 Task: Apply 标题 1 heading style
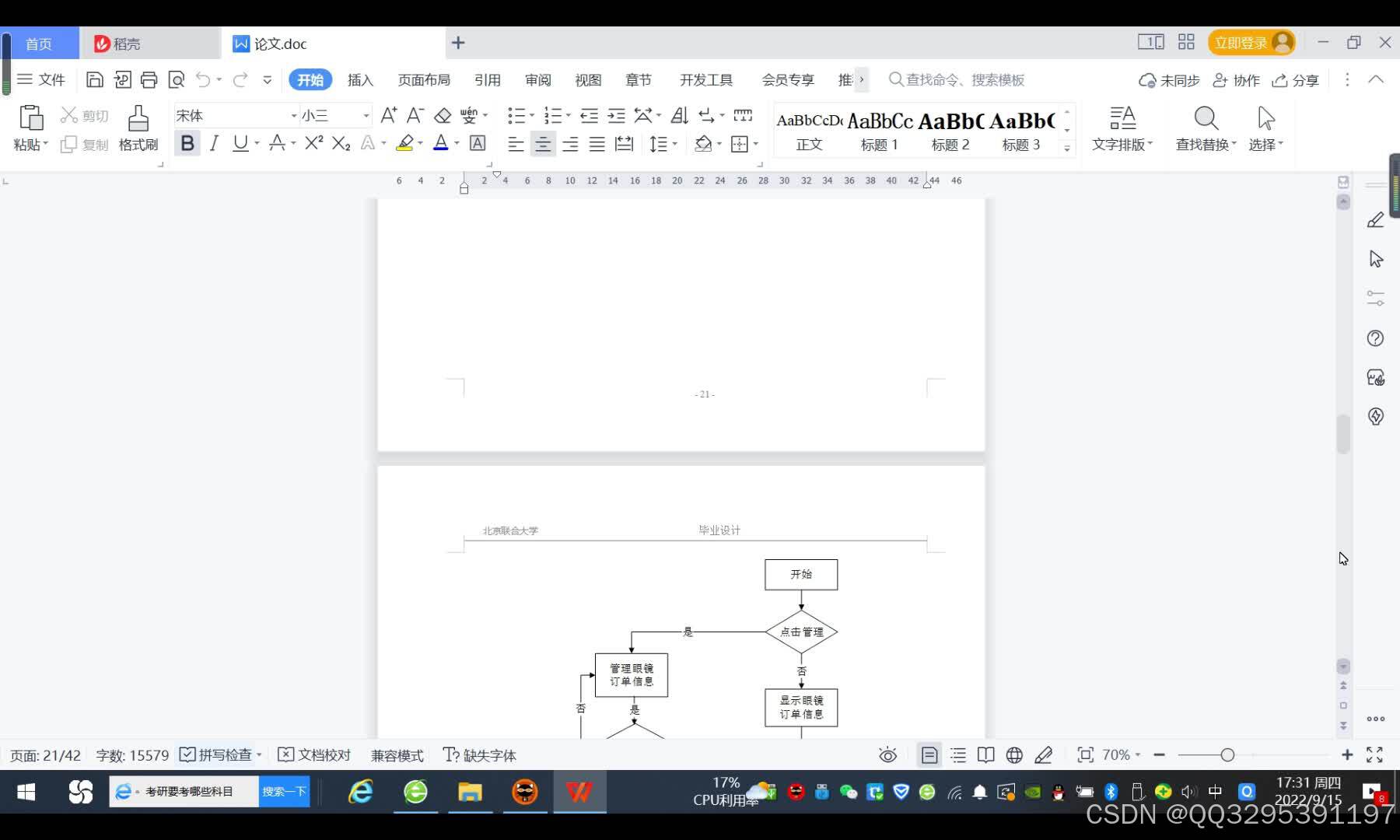880,131
